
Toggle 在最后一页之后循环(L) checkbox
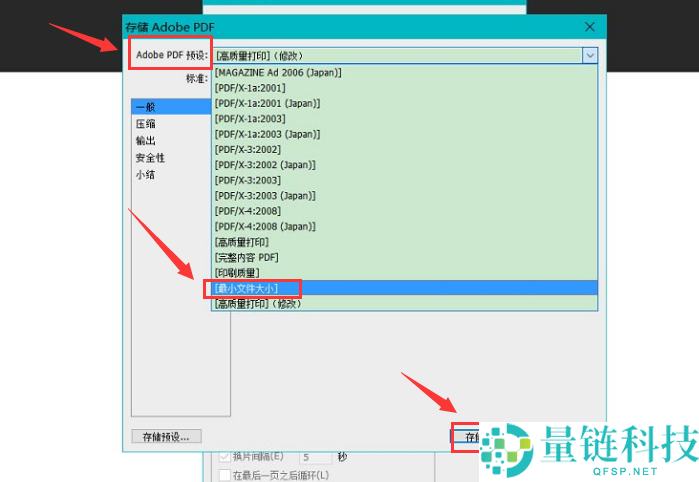tap(225, 474)
